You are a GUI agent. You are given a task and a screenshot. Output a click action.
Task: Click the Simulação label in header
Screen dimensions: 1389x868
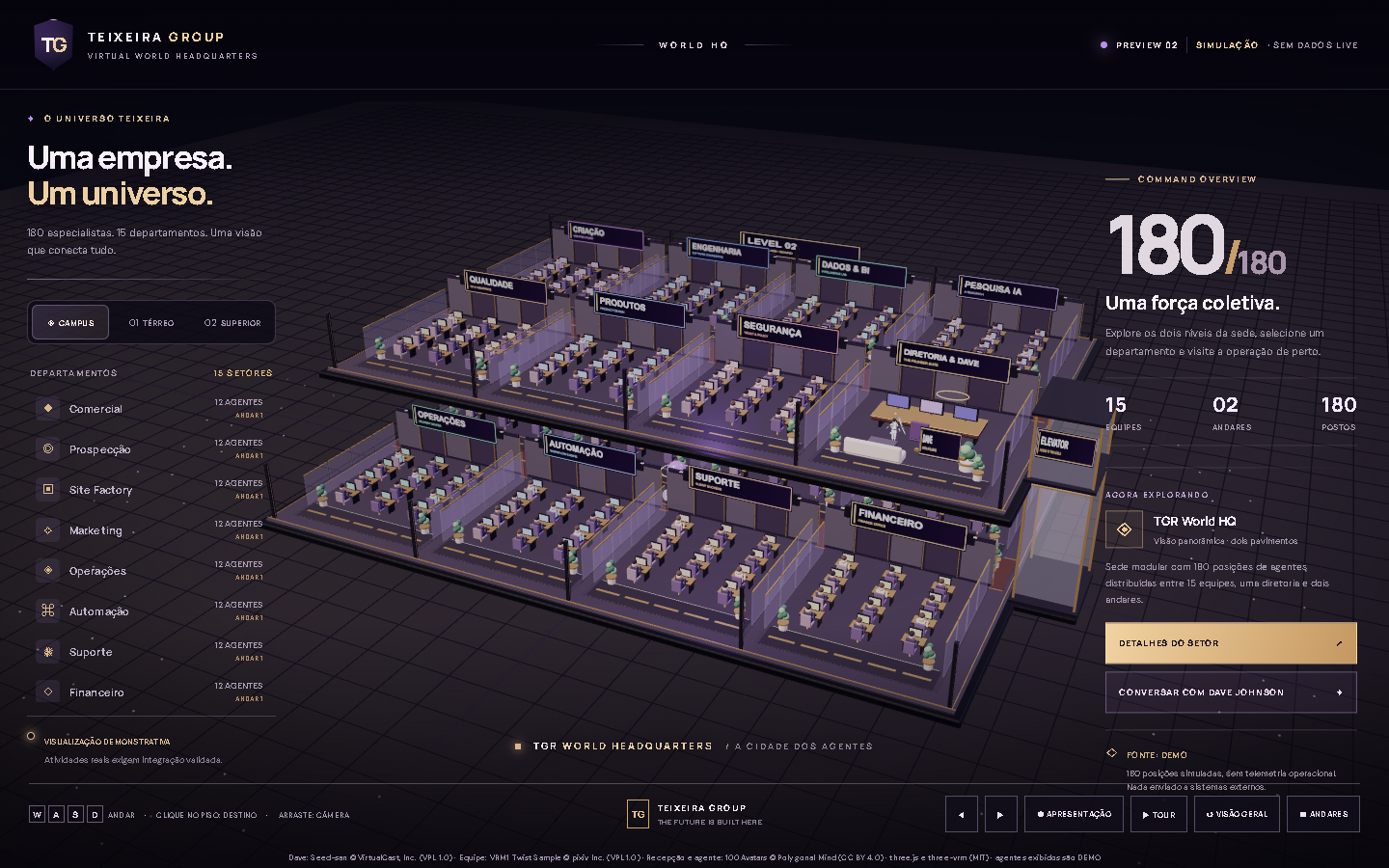(1227, 45)
